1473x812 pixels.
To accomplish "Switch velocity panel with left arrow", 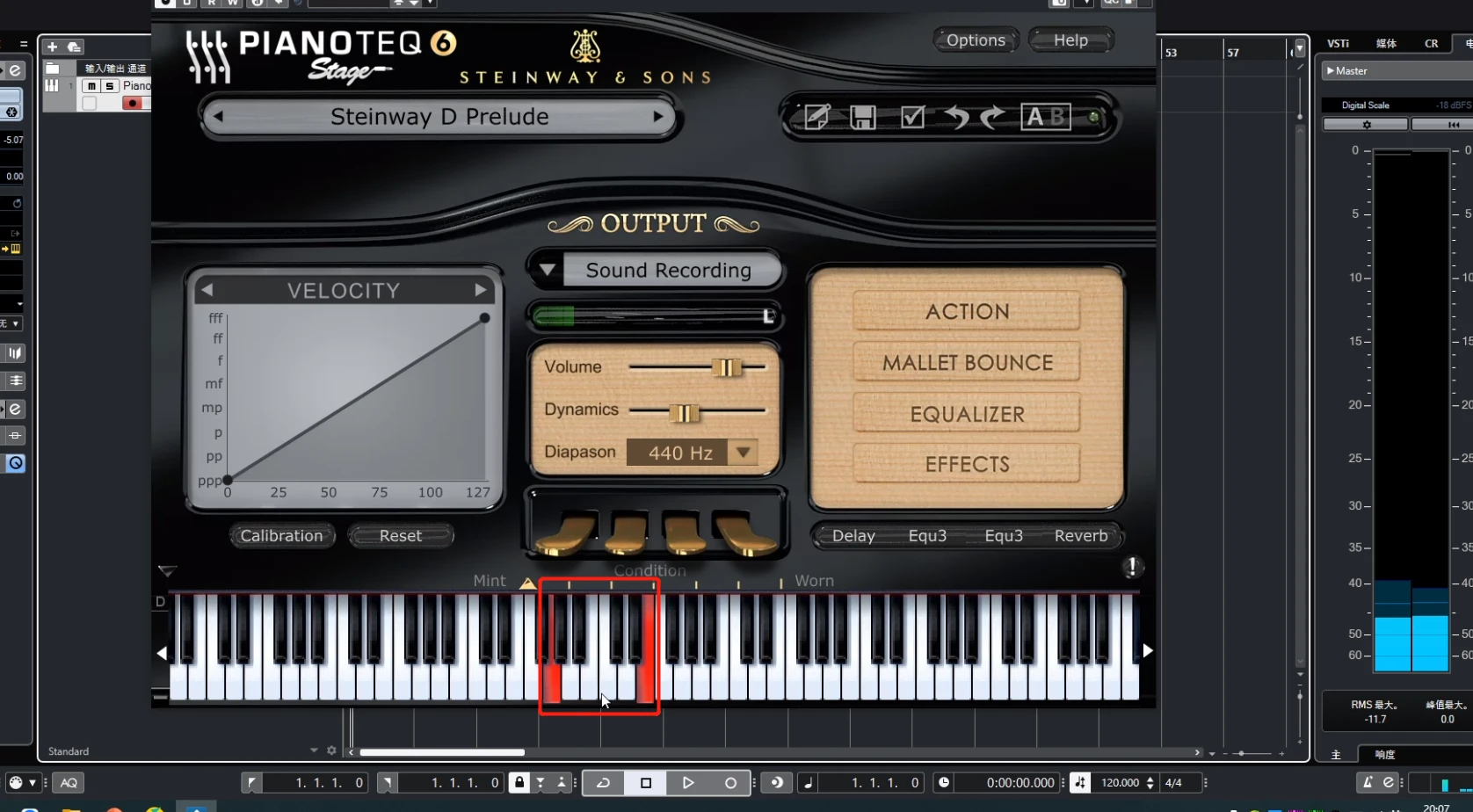I will point(207,290).
